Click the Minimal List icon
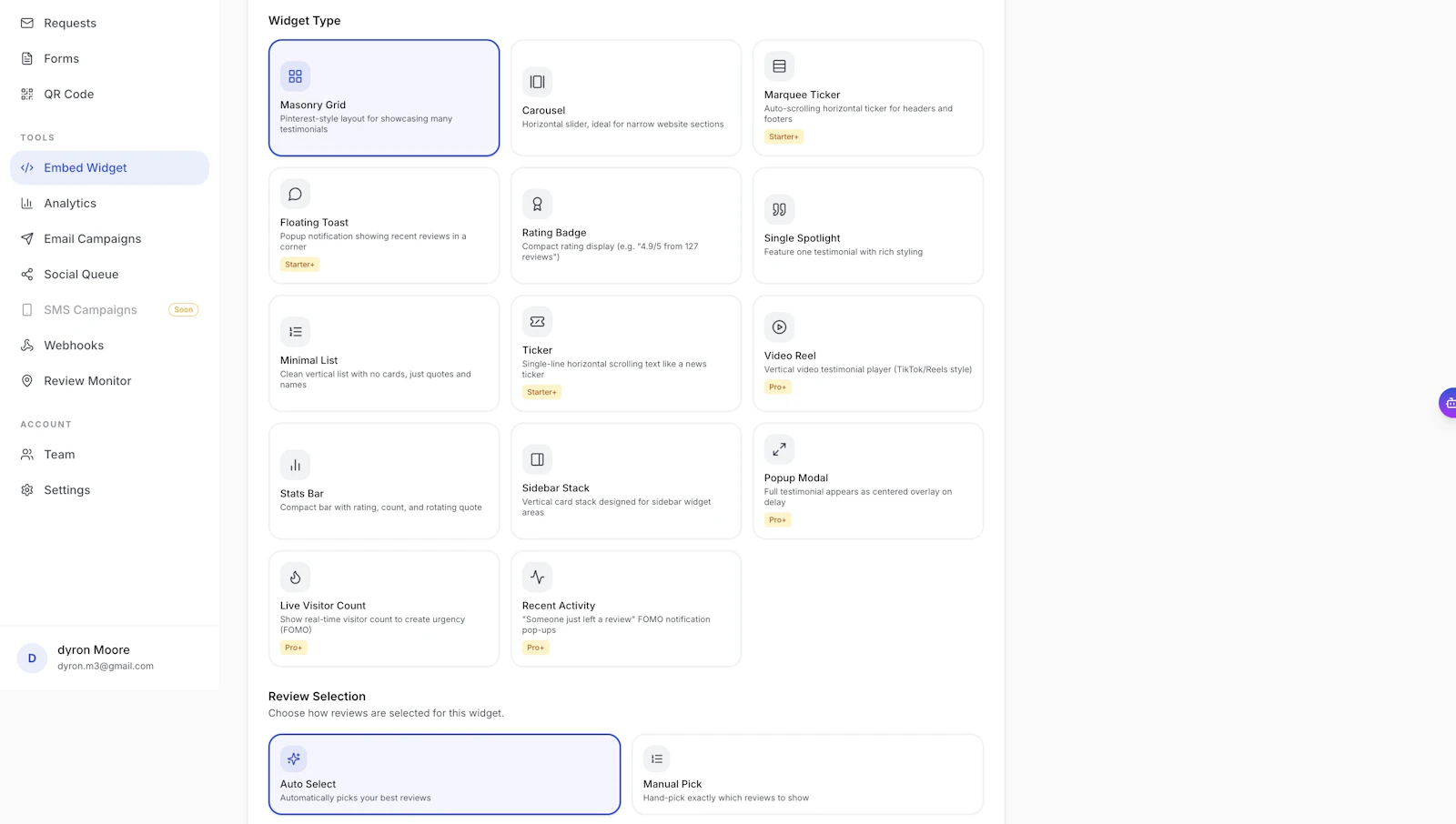This screenshot has height=824, width=1456. click(295, 332)
